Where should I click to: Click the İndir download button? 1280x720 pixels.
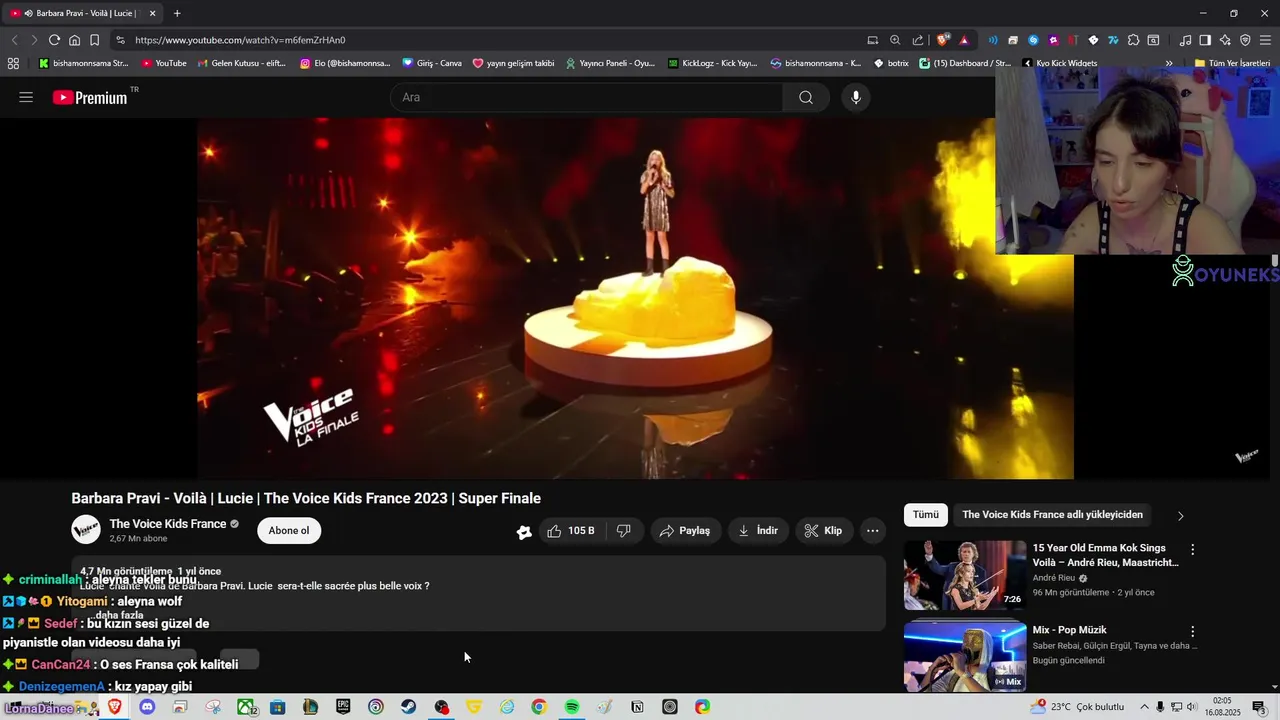click(758, 531)
